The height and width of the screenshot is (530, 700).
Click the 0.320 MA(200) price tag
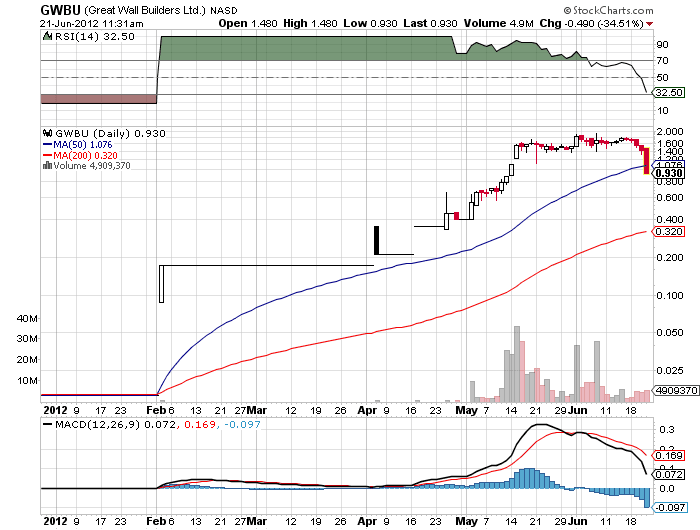click(669, 231)
